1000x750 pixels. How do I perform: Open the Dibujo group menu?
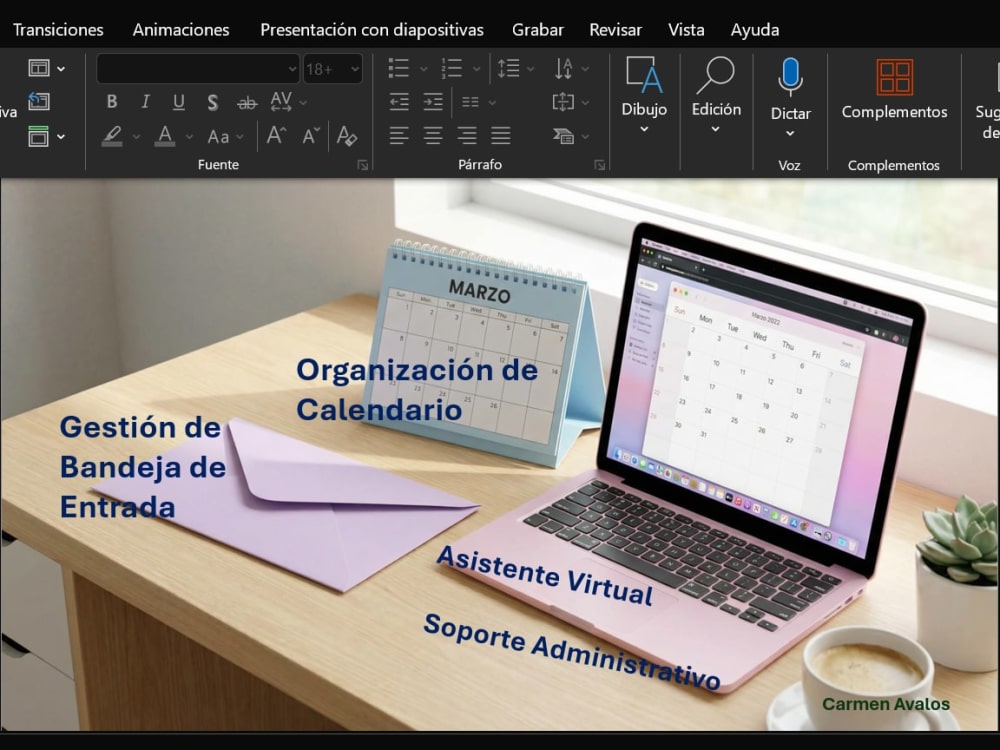pos(644,94)
